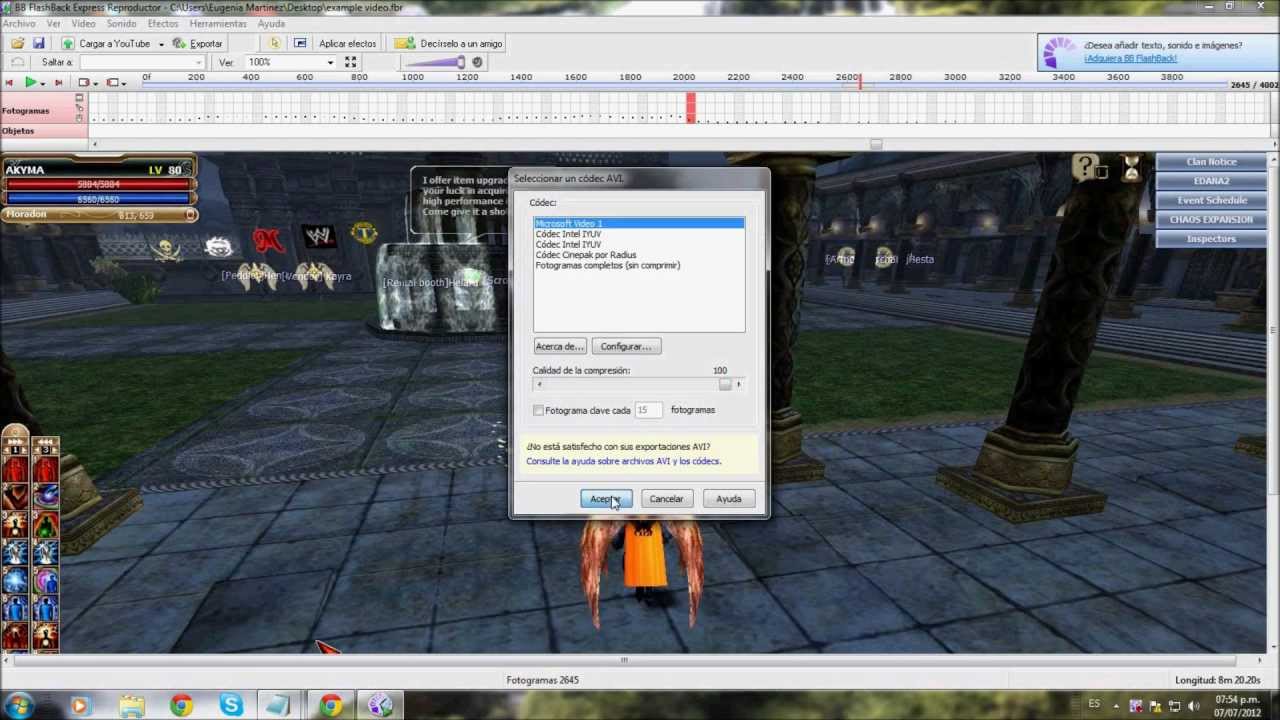Open Windows Explorer folder in taskbar
This screenshot has height=720, width=1280.
[131, 706]
